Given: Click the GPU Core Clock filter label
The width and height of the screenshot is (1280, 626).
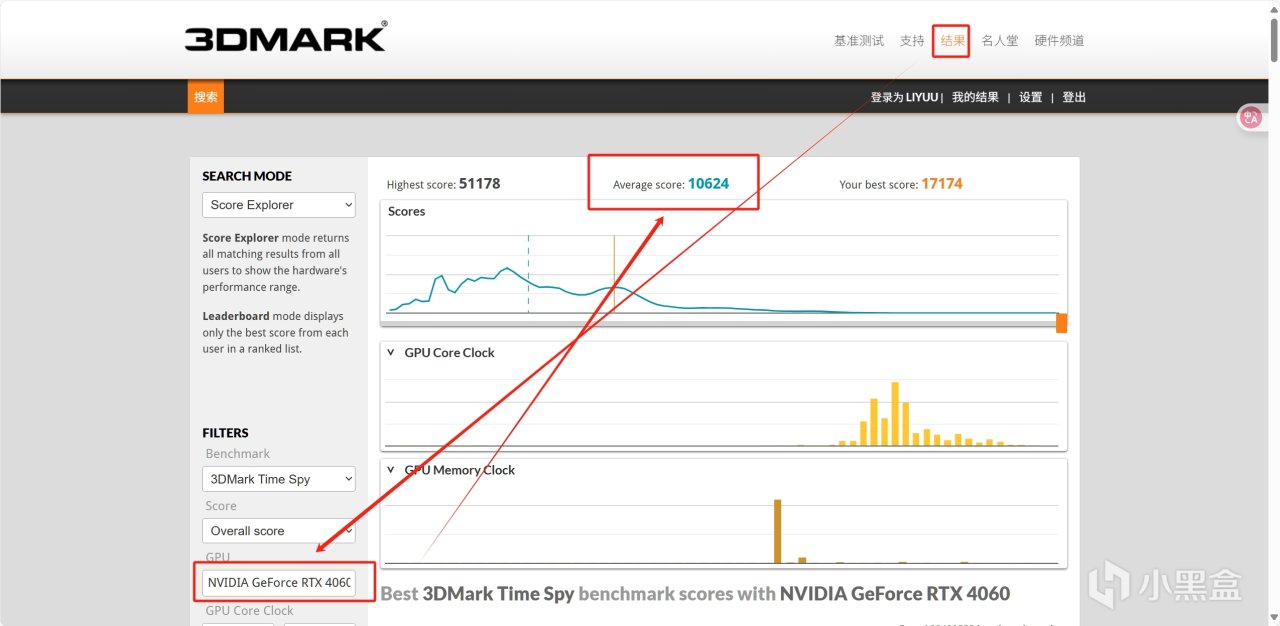Looking at the screenshot, I should 250,610.
